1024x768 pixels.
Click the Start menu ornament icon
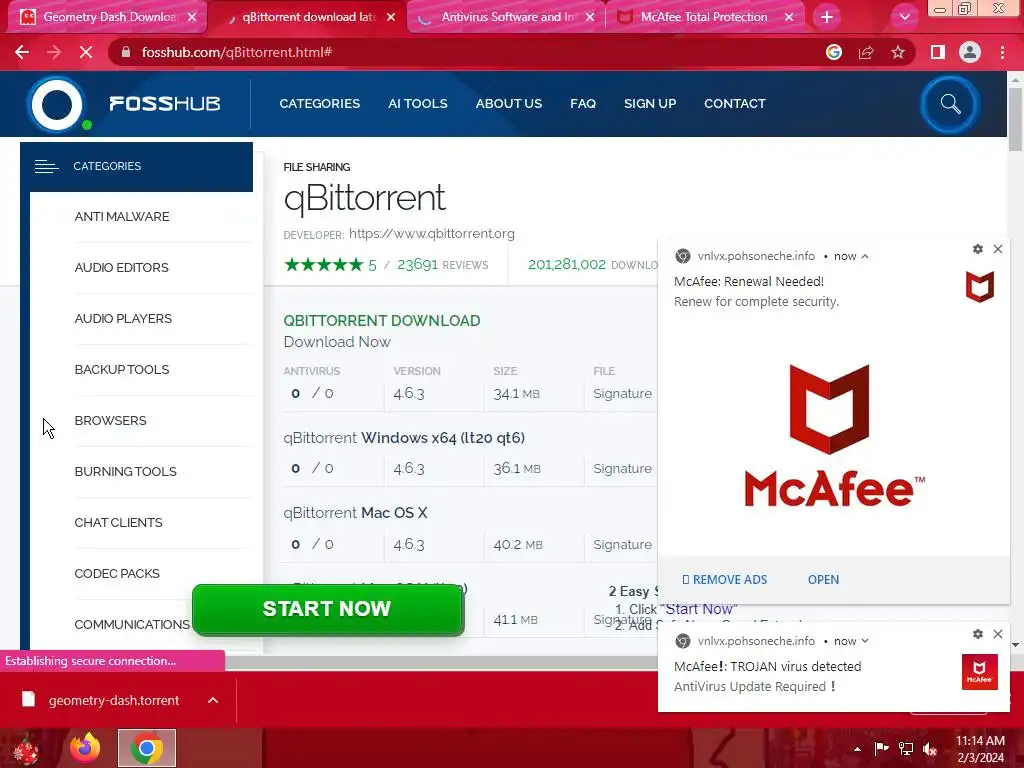(27, 749)
